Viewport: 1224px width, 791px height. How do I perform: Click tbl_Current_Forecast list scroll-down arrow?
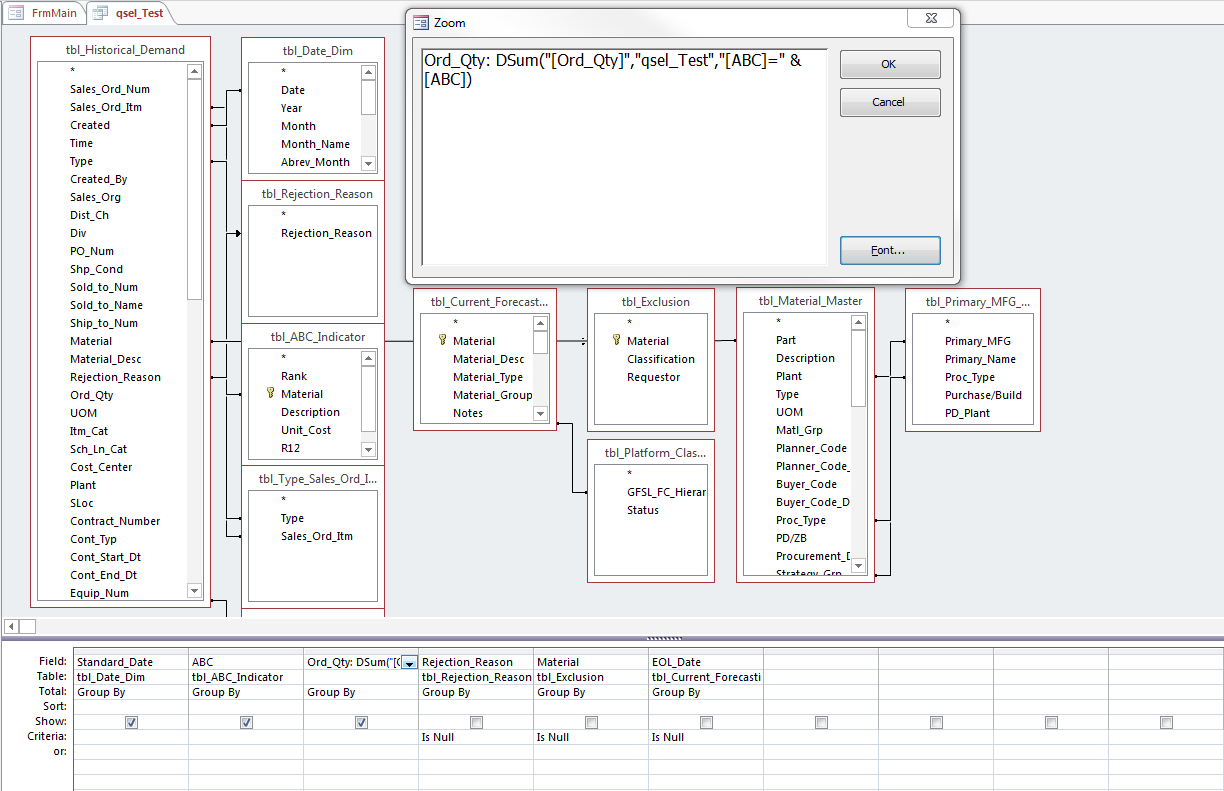540,413
